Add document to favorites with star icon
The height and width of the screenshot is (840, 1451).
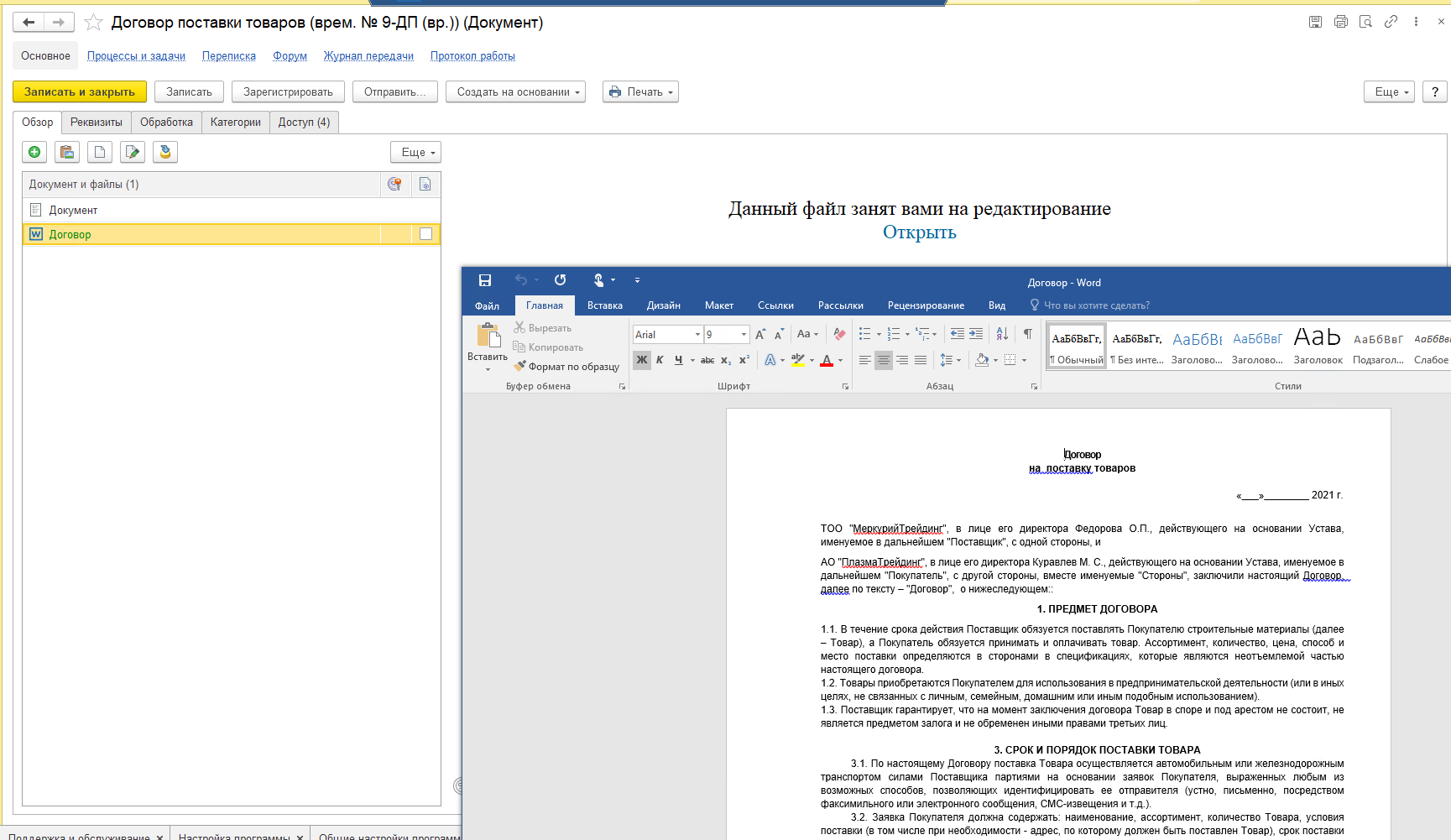tap(94, 23)
